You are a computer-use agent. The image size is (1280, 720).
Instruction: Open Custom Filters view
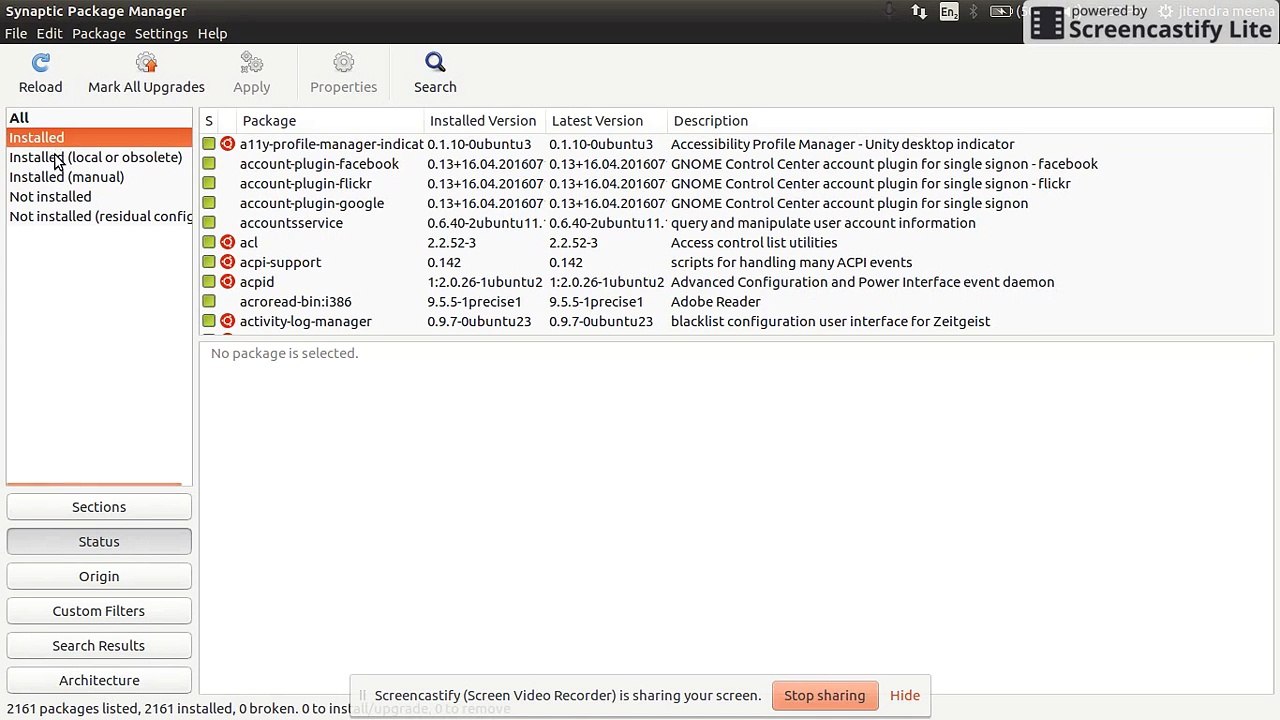[x=99, y=611]
